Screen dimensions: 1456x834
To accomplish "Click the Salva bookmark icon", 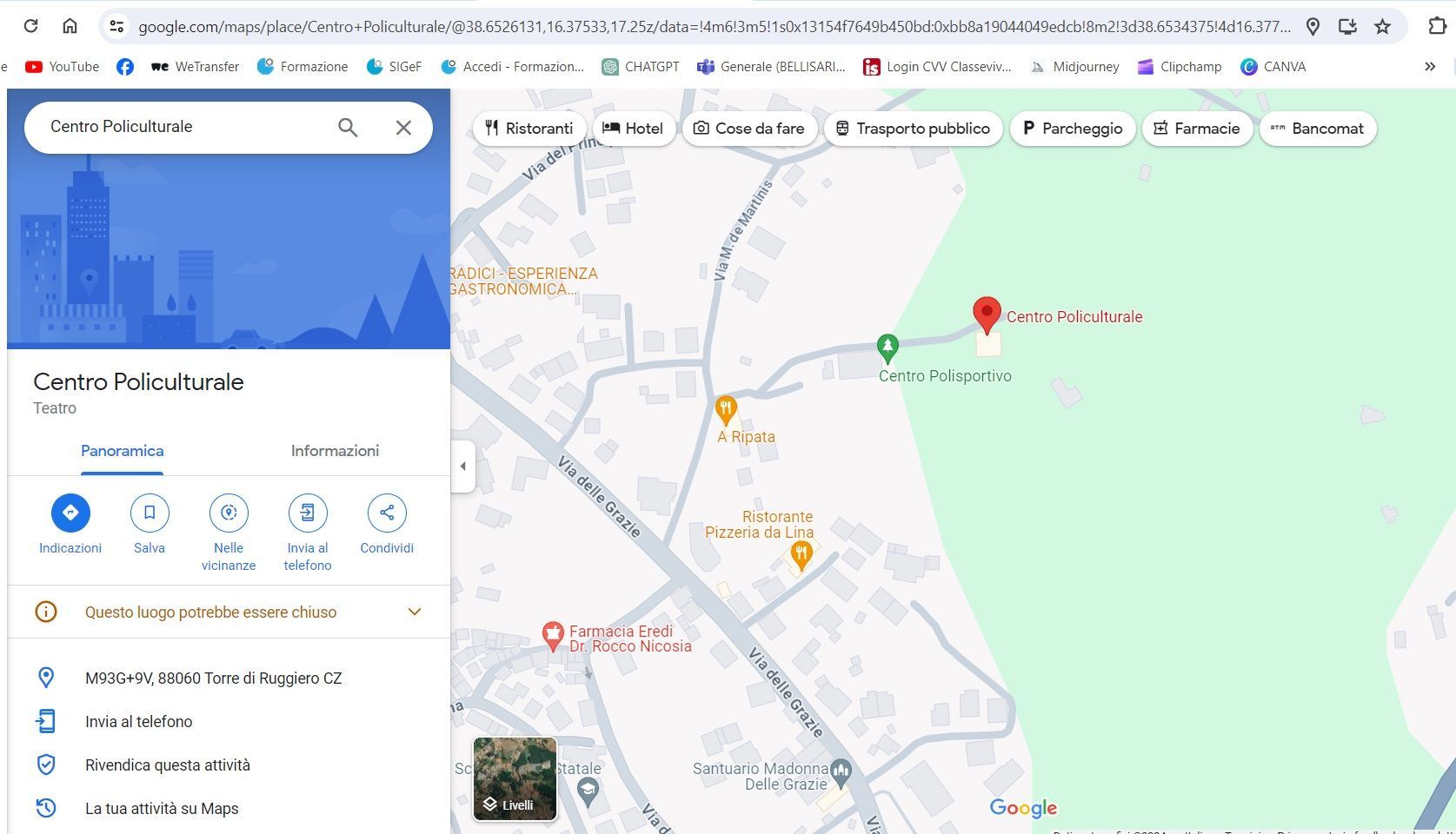I will 150,513.
